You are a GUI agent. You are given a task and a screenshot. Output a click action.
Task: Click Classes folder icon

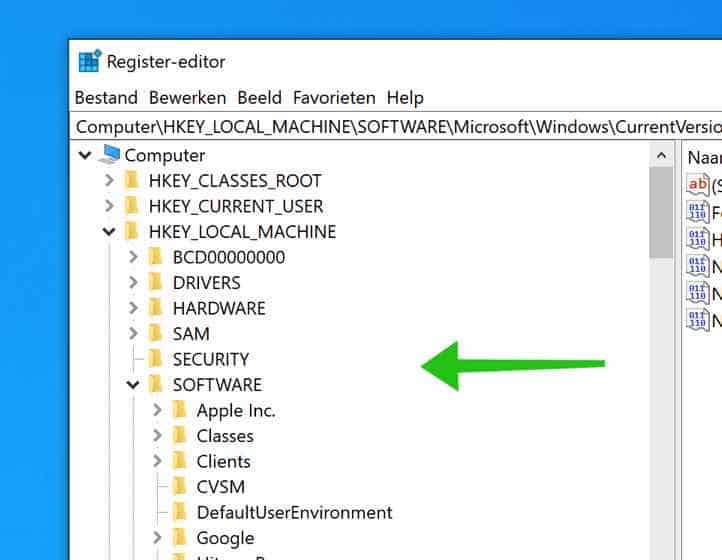(x=180, y=436)
